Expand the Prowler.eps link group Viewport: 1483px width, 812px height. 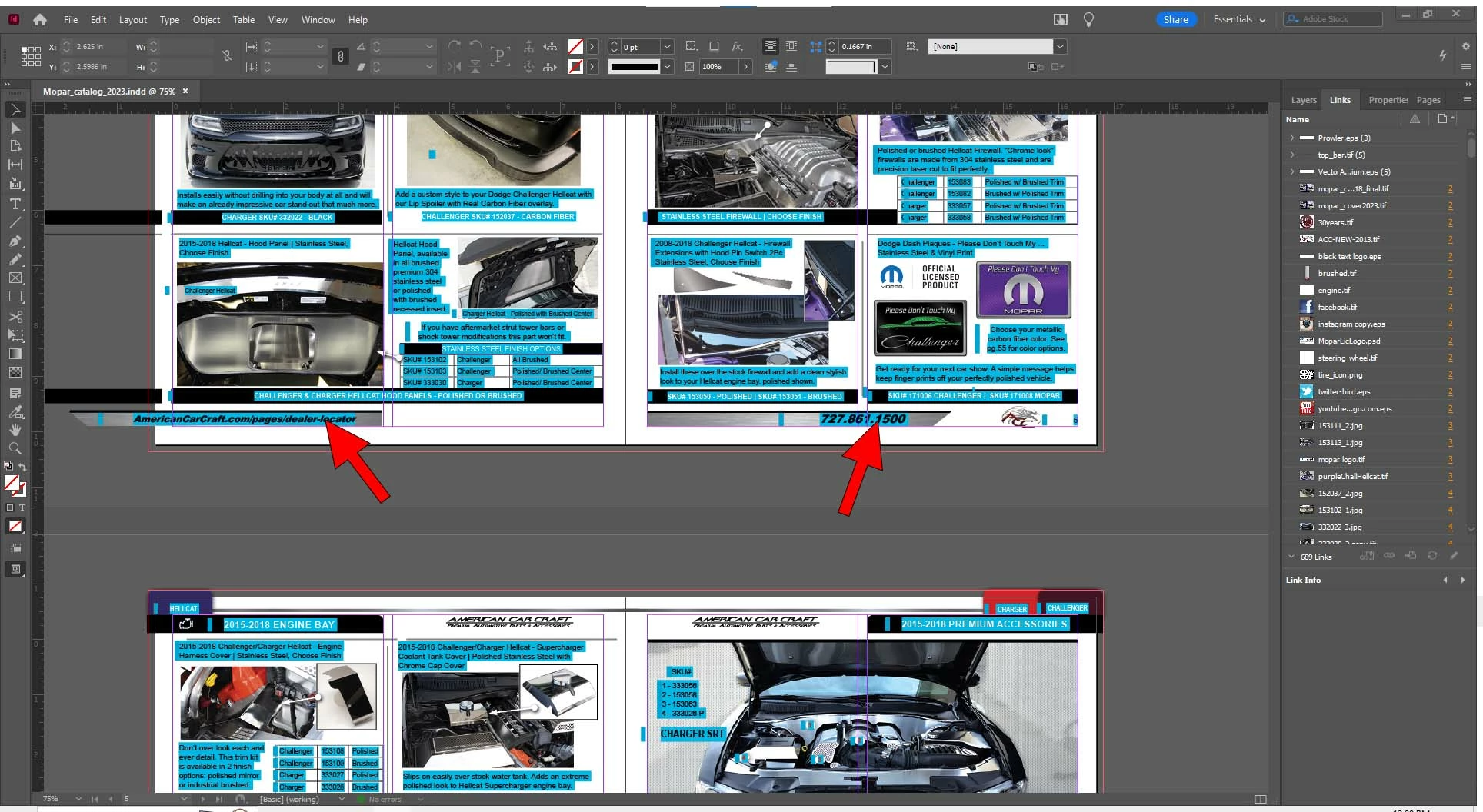click(x=1292, y=138)
